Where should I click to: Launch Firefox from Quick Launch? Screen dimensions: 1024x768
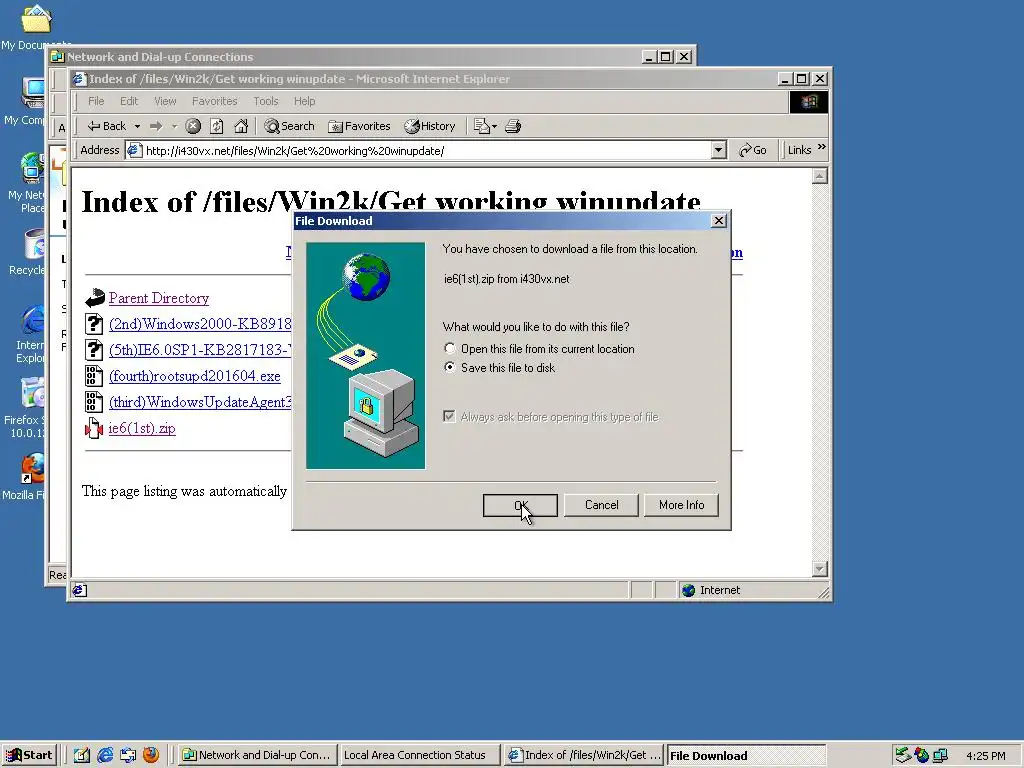click(151, 755)
